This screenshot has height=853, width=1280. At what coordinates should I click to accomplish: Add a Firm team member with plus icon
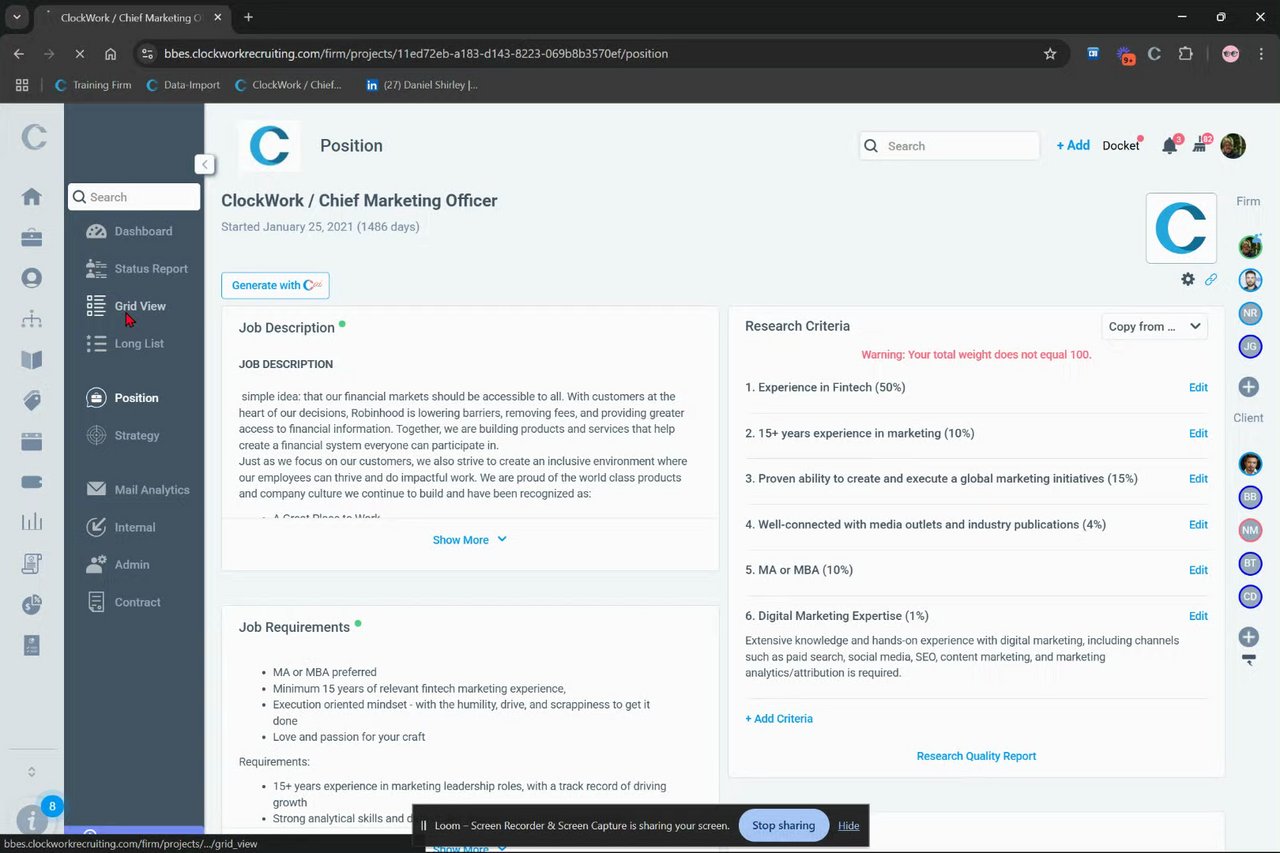coord(1249,387)
